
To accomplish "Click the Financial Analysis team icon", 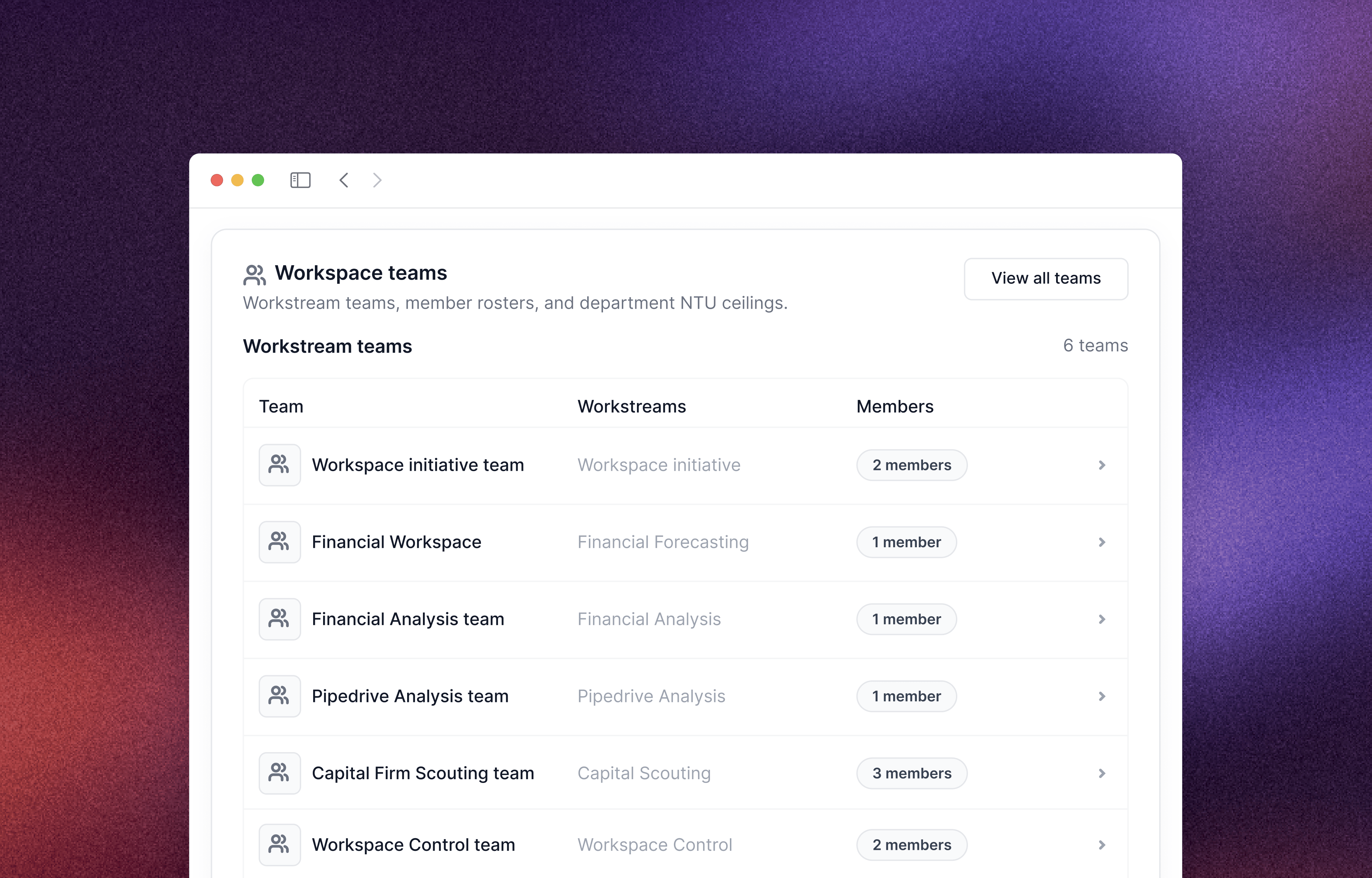I will tap(279, 619).
